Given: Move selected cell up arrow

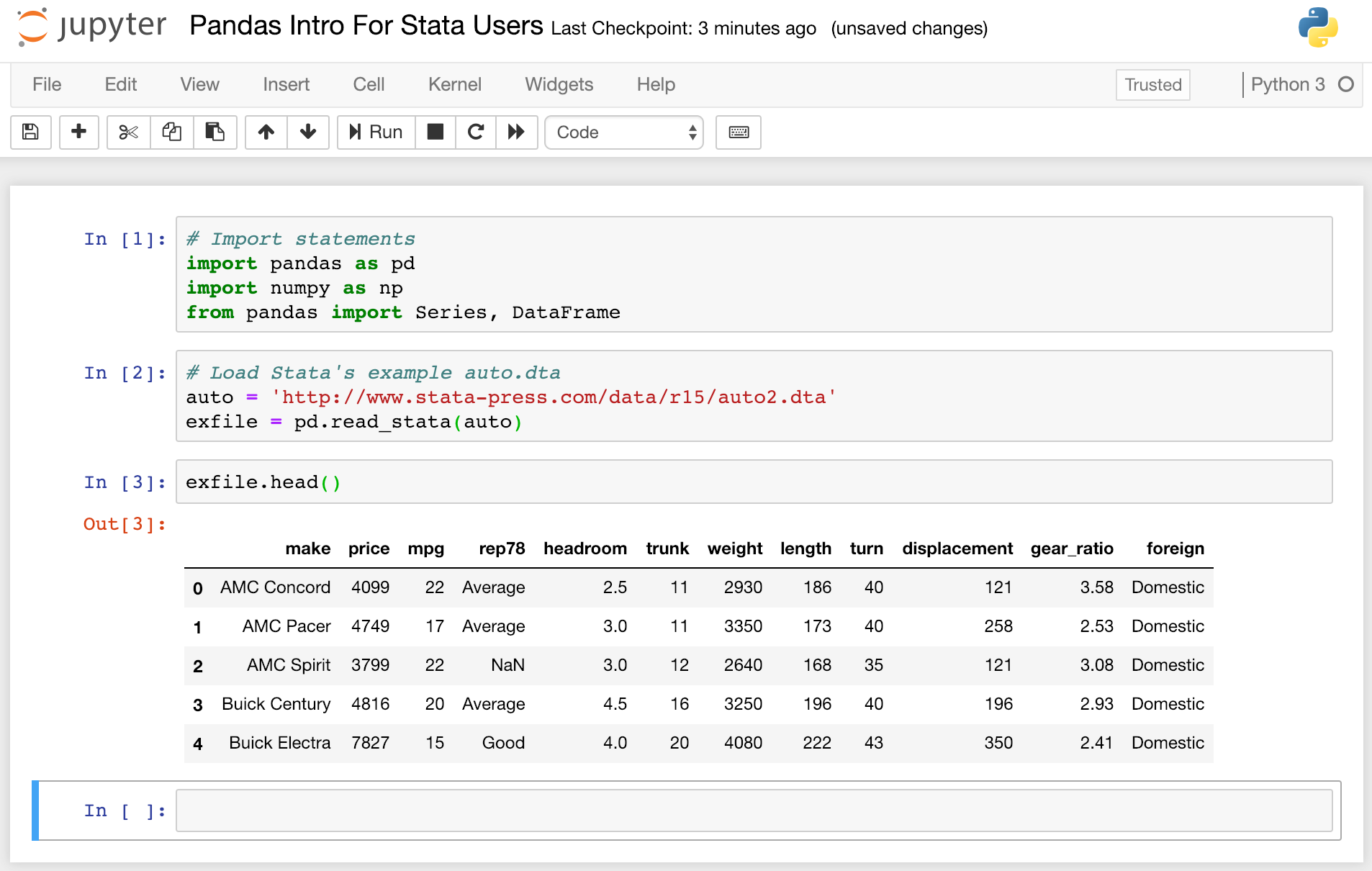Looking at the screenshot, I should (x=266, y=132).
